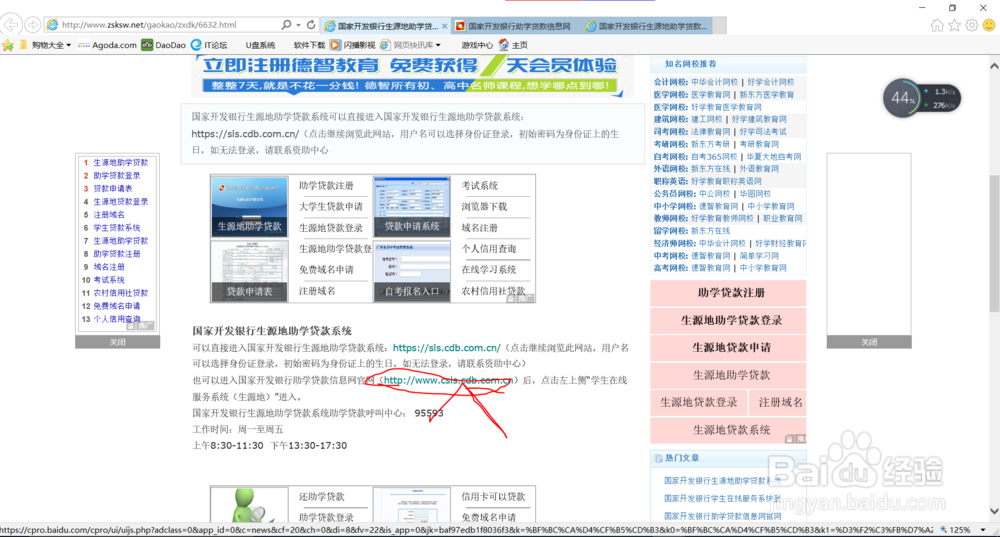Open the address bar search dropdown arrow
Viewport: 1000px width, 537px height.
click(x=298, y=25)
